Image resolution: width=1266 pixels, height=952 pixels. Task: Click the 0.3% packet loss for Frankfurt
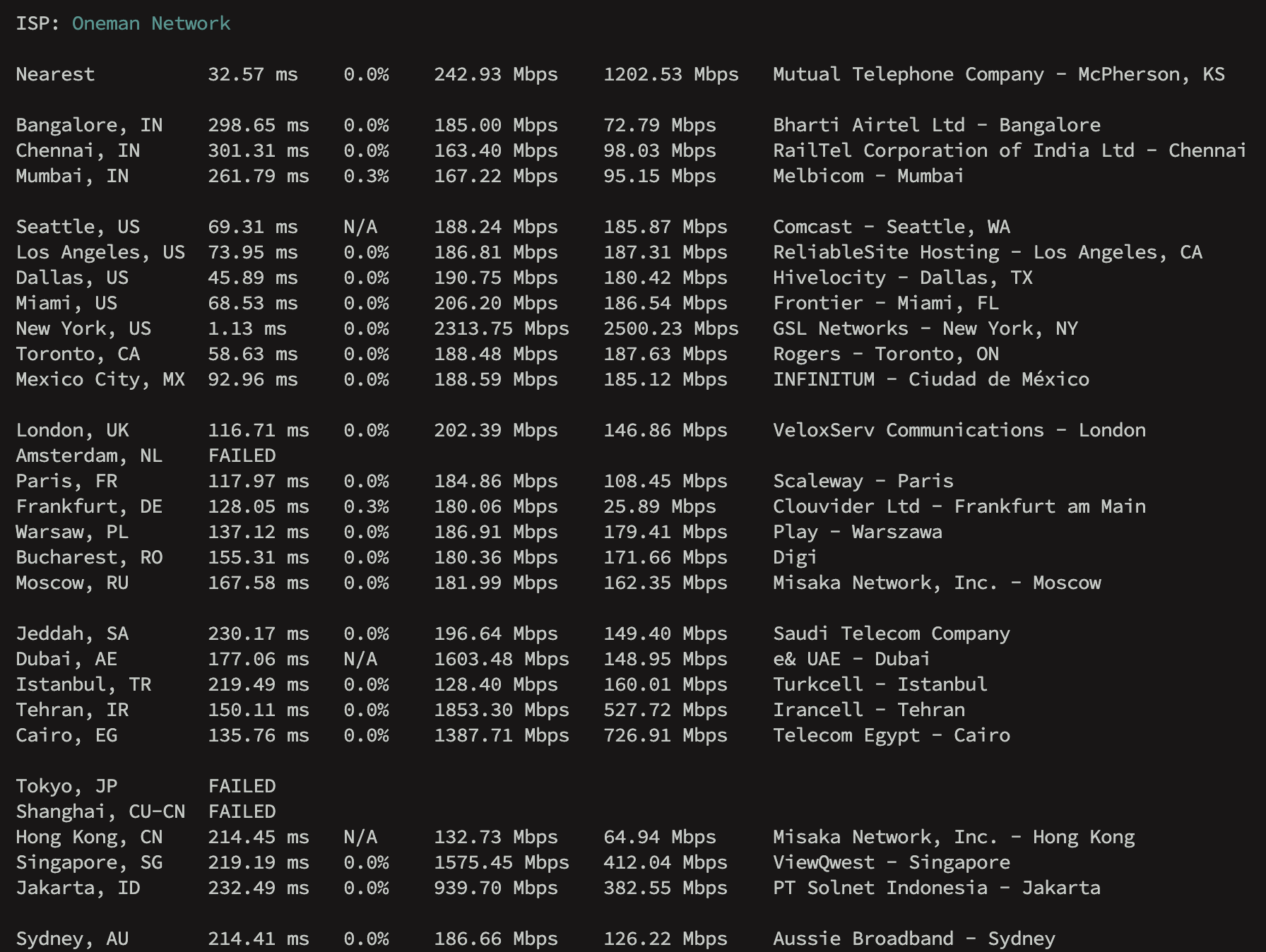pyautogui.click(x=366, y=506)
